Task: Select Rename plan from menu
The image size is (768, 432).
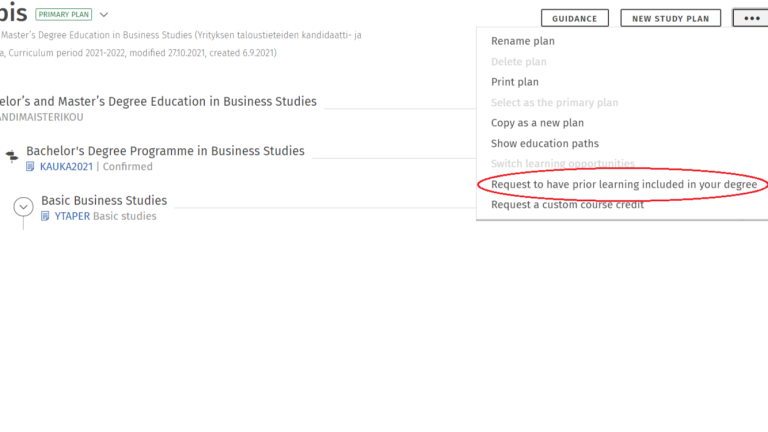Action: pos(522,41)
